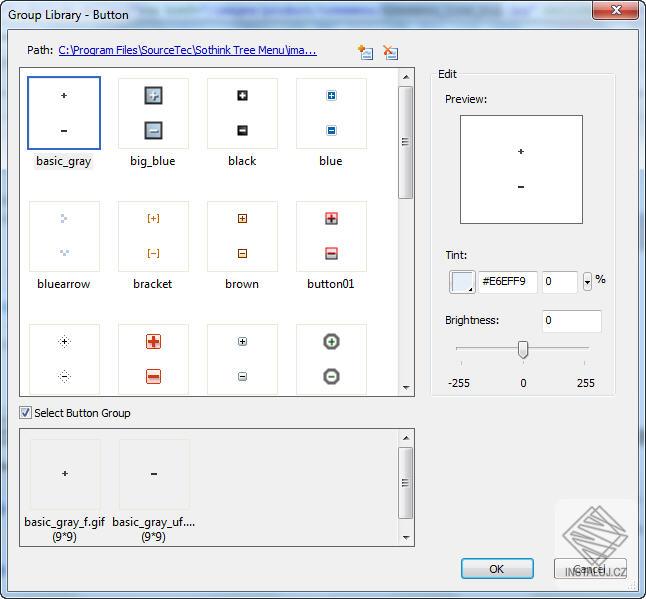Click the library list scroll down arrow
Image resolution: width=646 pixels, height=599 pixels.
pos(406,387)
